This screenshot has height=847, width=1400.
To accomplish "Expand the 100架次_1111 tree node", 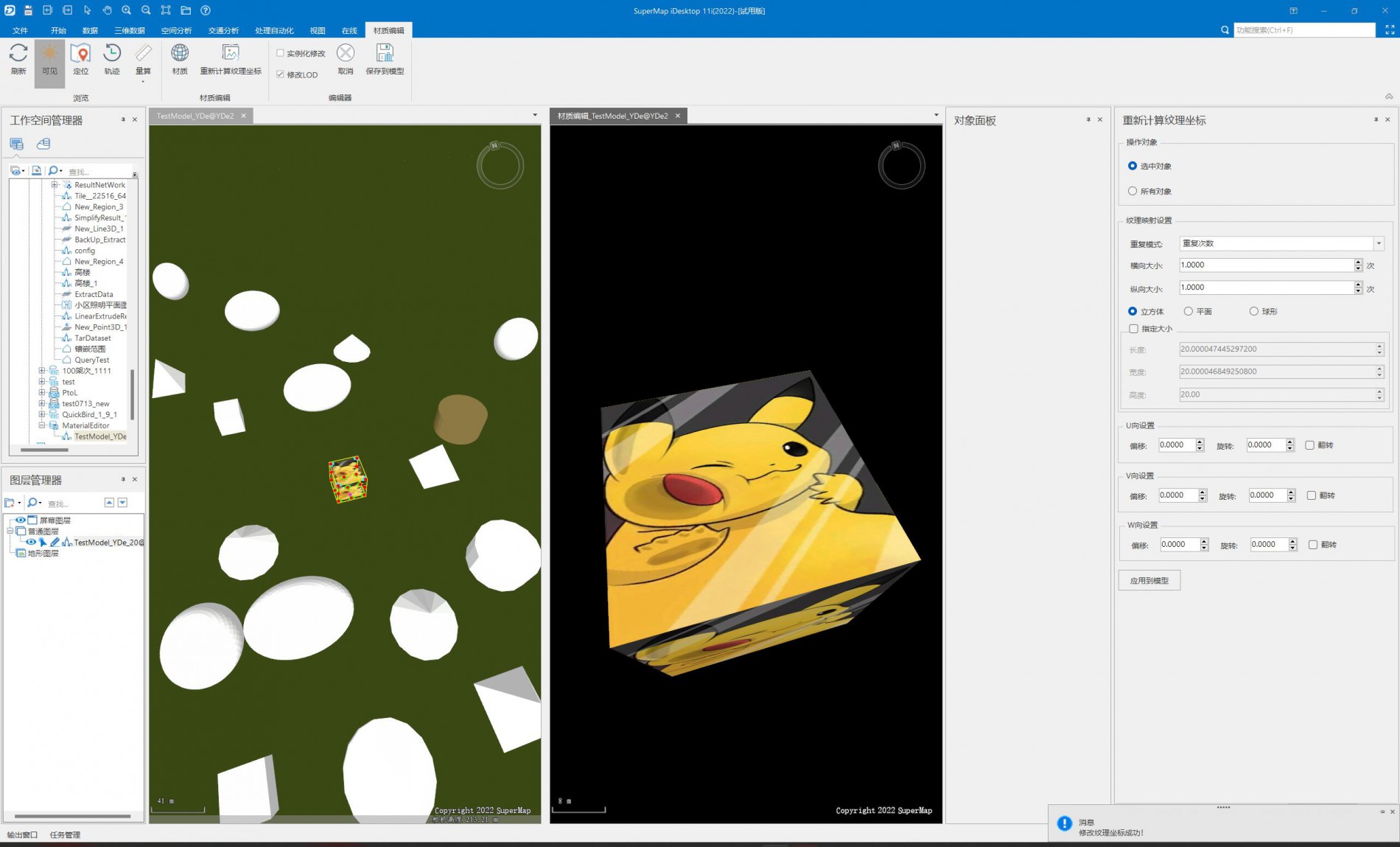I will click(x=42, y=371).
